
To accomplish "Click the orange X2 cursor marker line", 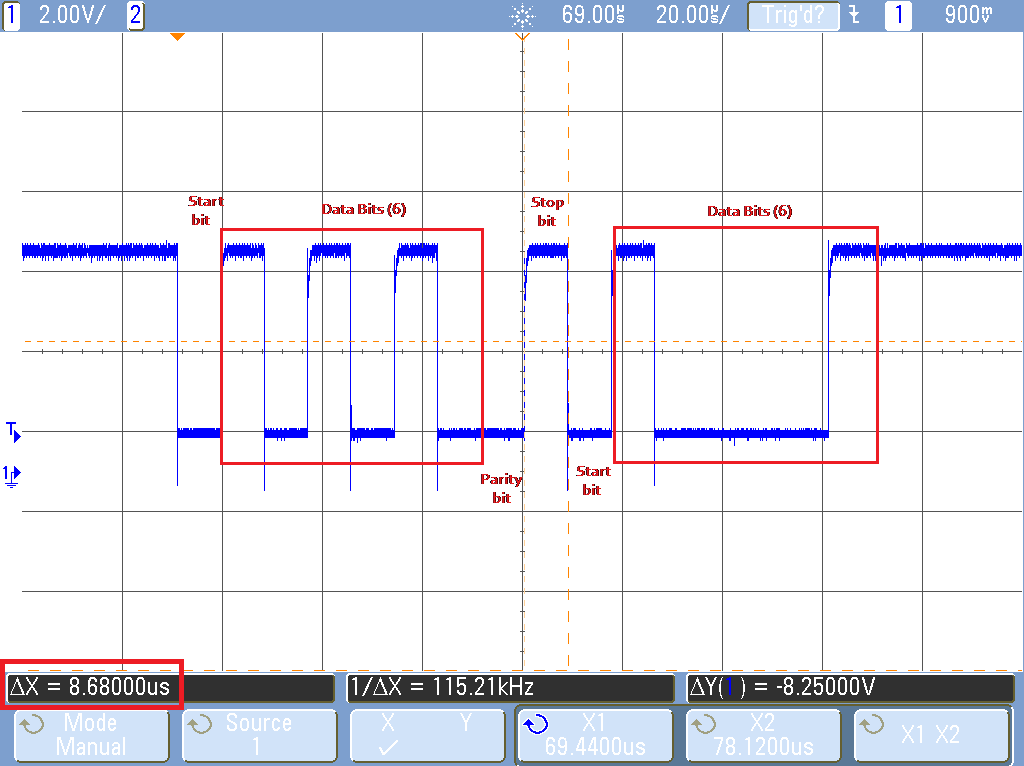I will (x=568, y=350).
